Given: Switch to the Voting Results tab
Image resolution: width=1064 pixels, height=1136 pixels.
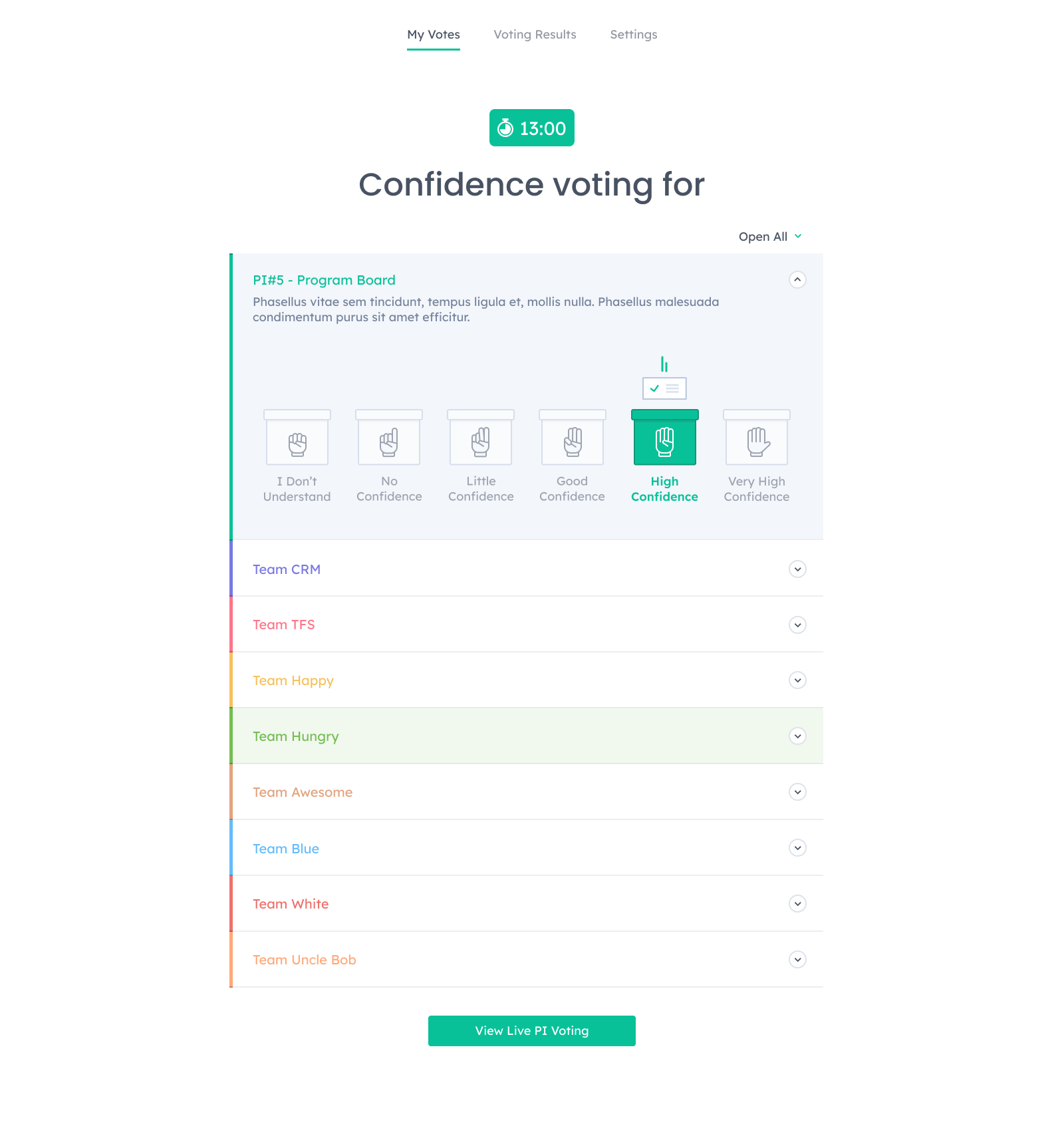Looking at the screenshot, I should pos(535,35).
